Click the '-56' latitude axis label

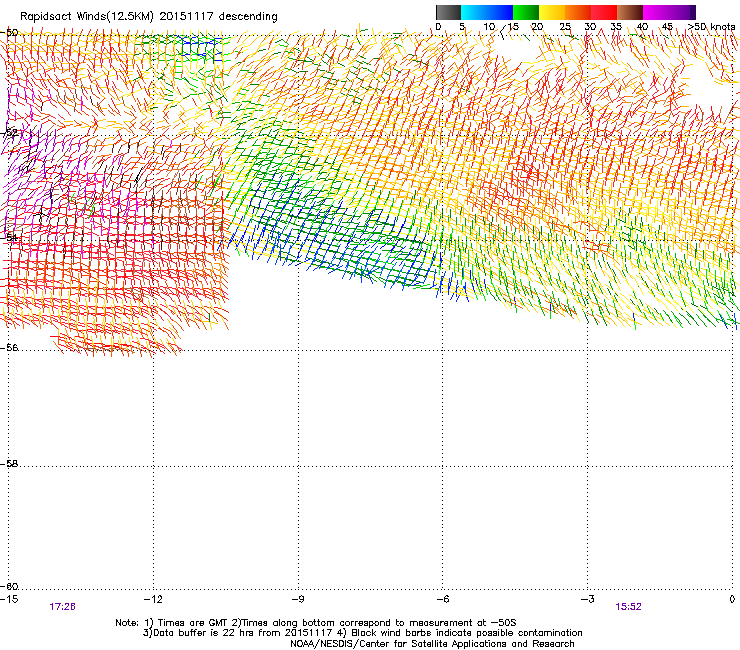point(10,347)
